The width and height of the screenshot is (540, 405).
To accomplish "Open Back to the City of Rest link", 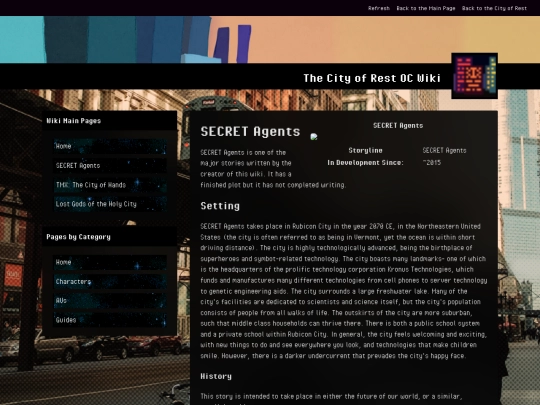I will 494,8.
